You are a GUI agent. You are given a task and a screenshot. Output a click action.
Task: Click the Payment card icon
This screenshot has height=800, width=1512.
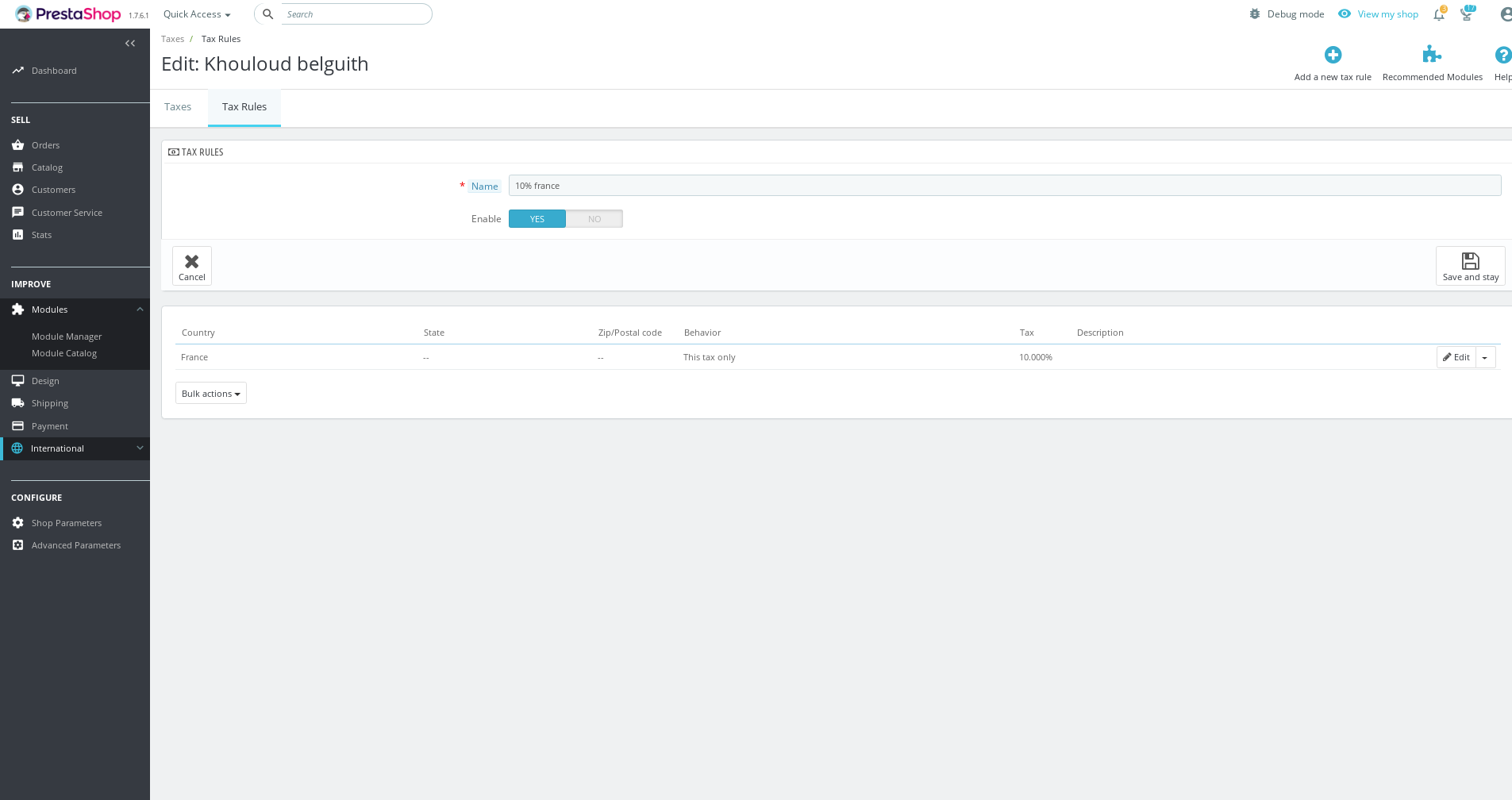pyautogui.click(x=17, y=426)
